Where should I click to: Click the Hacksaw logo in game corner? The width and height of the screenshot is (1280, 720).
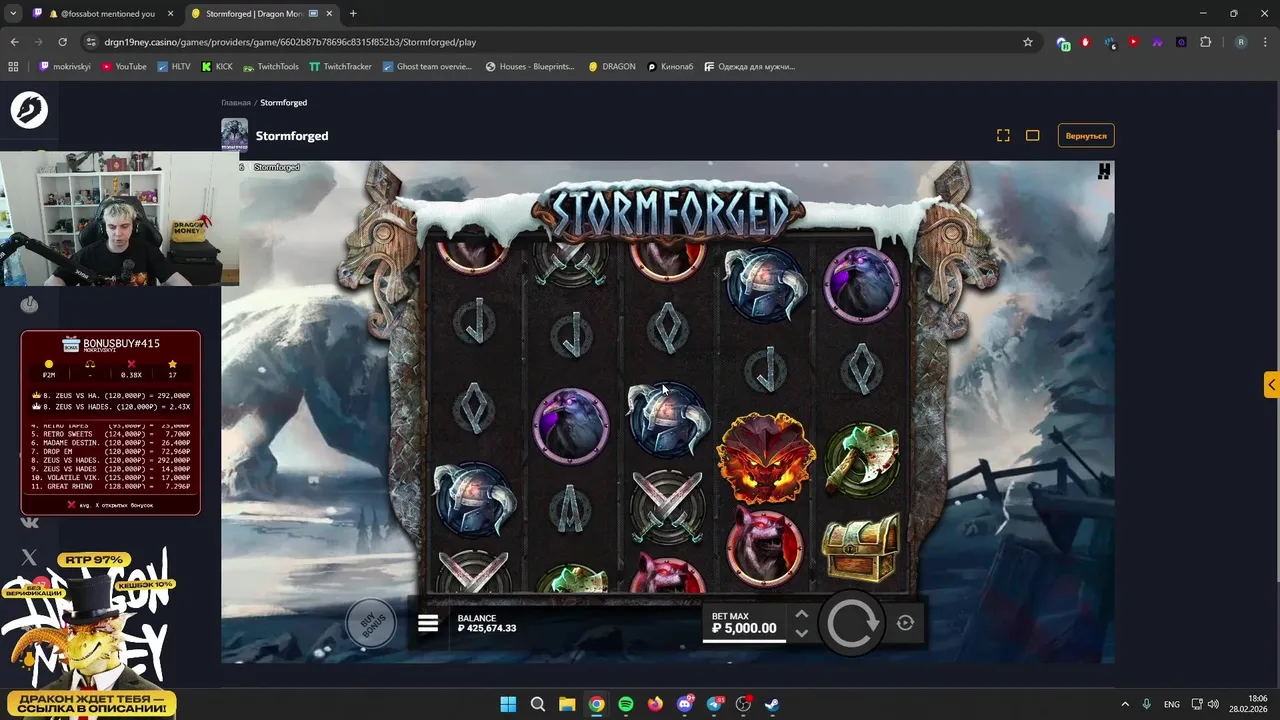(1104, 172)
